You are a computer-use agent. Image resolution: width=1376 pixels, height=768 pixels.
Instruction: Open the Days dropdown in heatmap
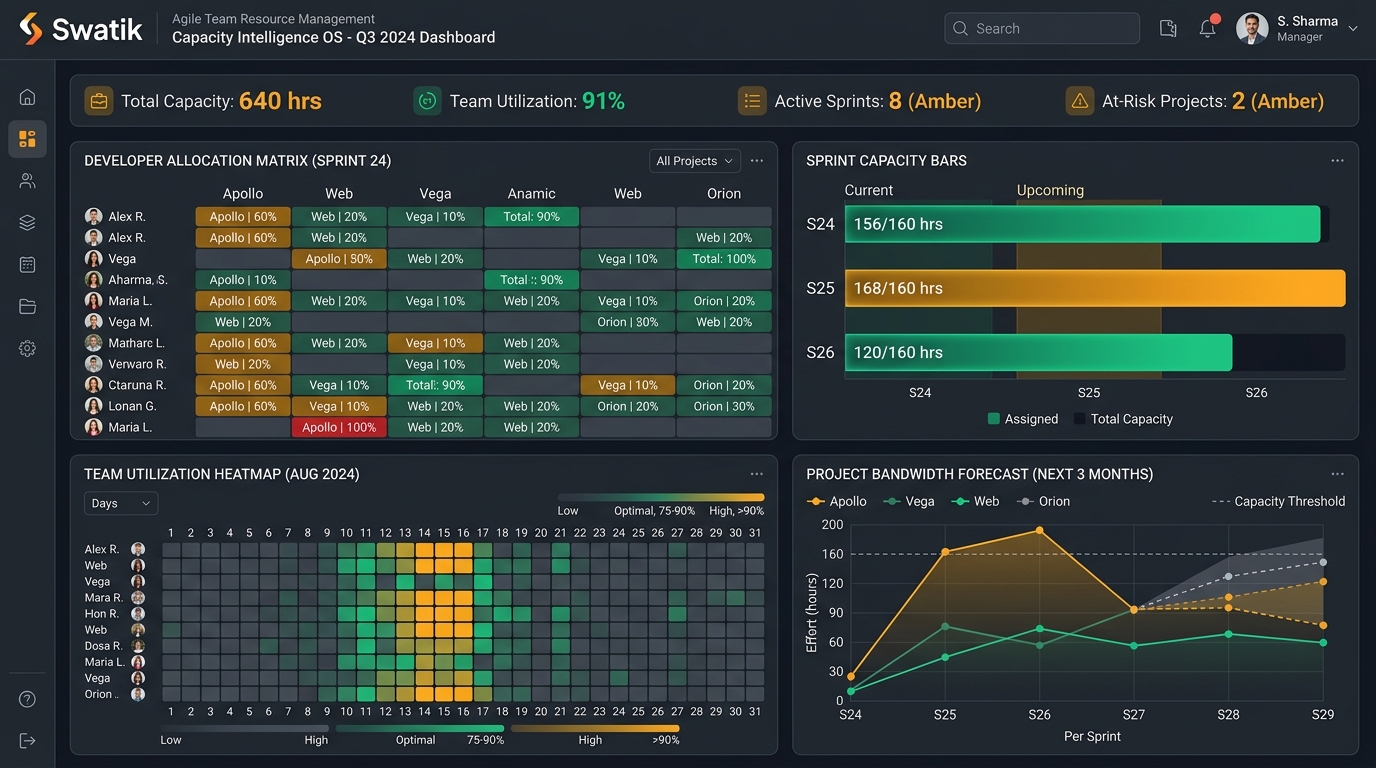[121, 503]
